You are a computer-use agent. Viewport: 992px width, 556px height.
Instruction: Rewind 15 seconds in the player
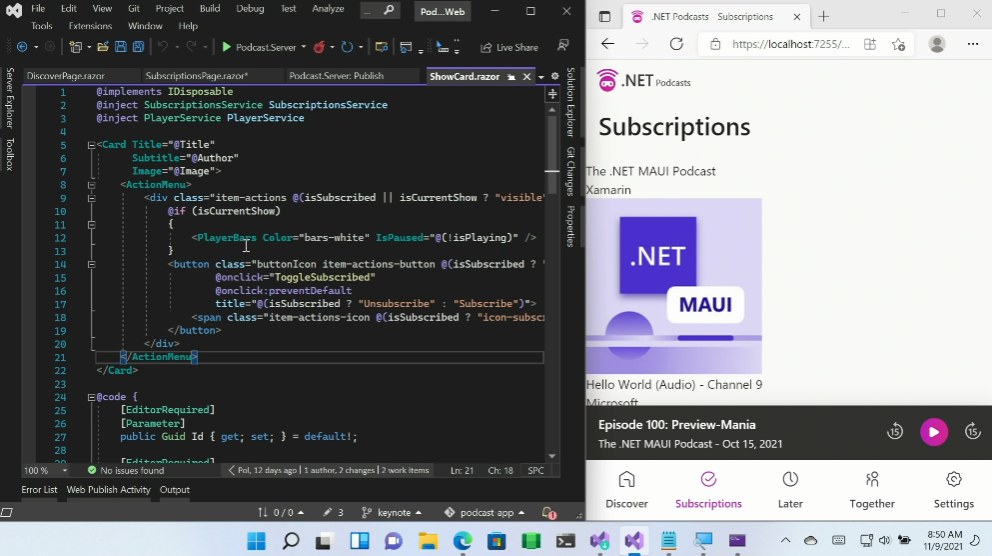coord(895,432)
